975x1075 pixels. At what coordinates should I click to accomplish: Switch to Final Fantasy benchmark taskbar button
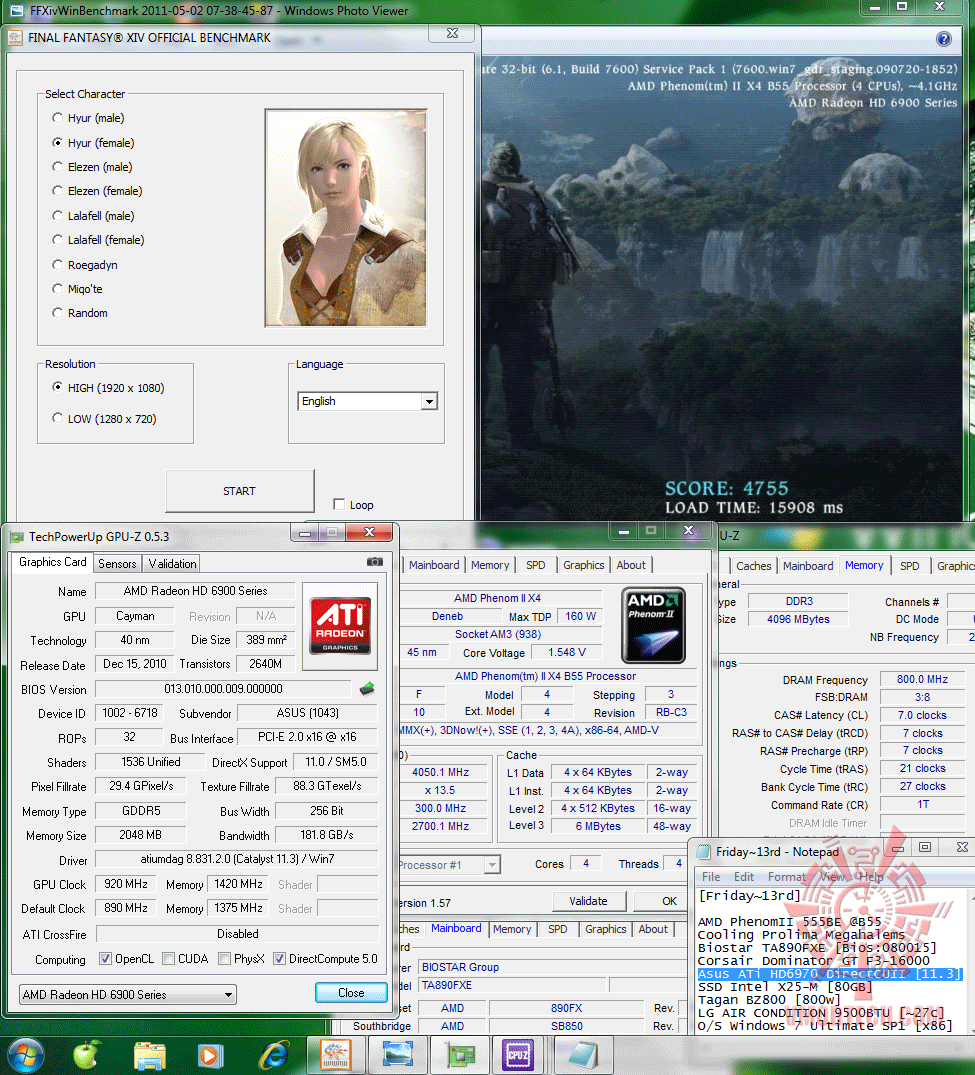[x=335, y=1055]
